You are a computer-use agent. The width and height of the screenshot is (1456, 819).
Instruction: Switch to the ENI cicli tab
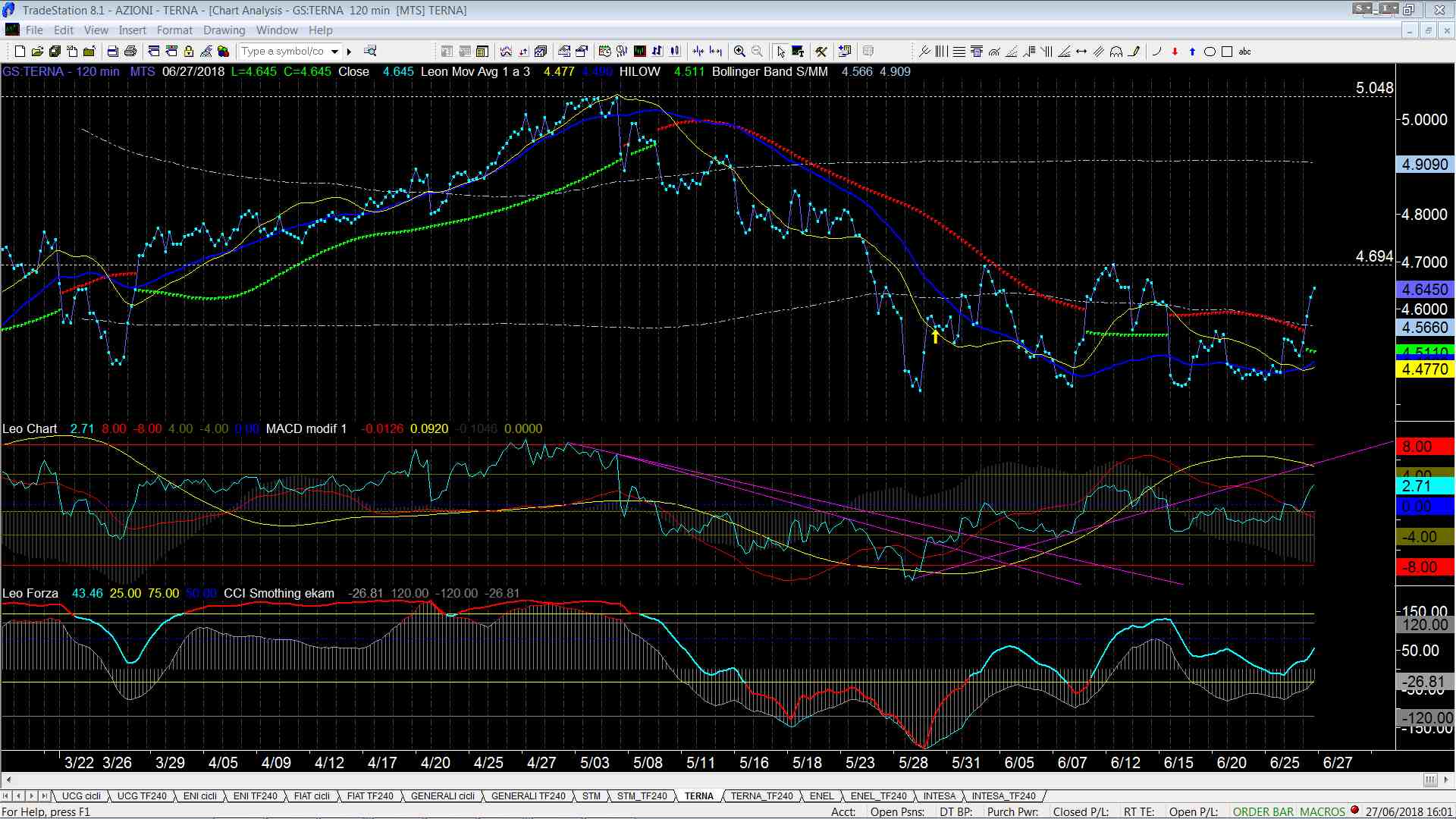click(200, 796)
